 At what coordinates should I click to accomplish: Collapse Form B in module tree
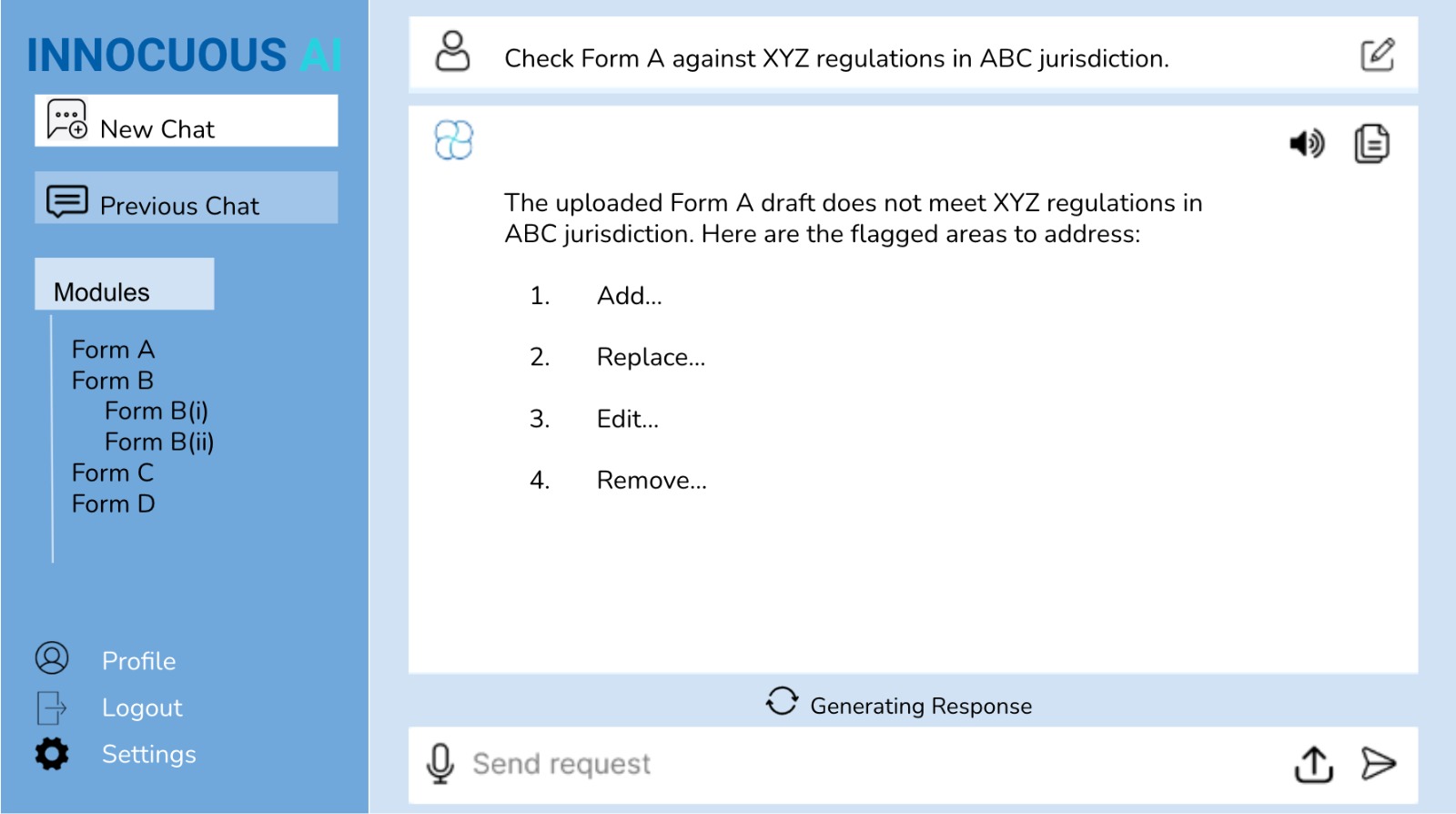pos(113,381)
